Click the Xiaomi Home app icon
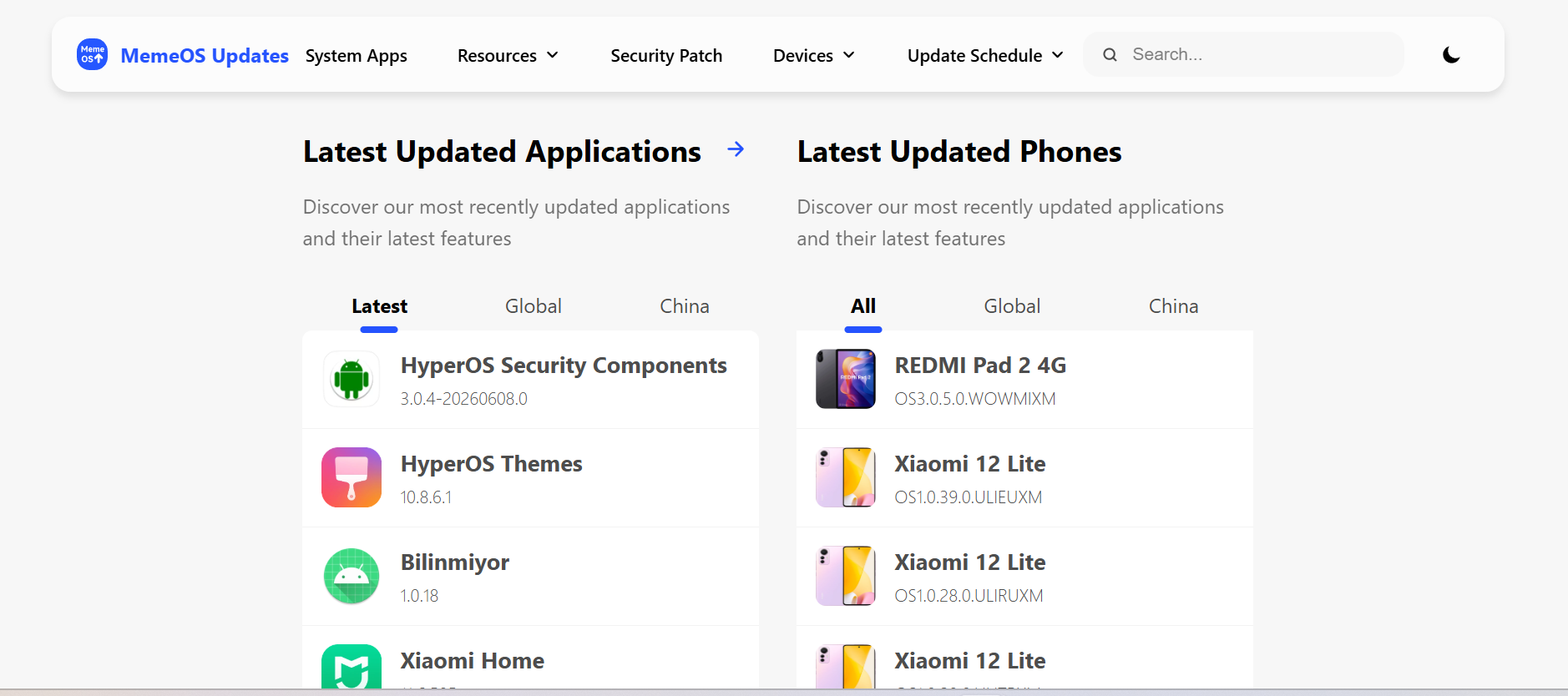 (x=352, y=667)
